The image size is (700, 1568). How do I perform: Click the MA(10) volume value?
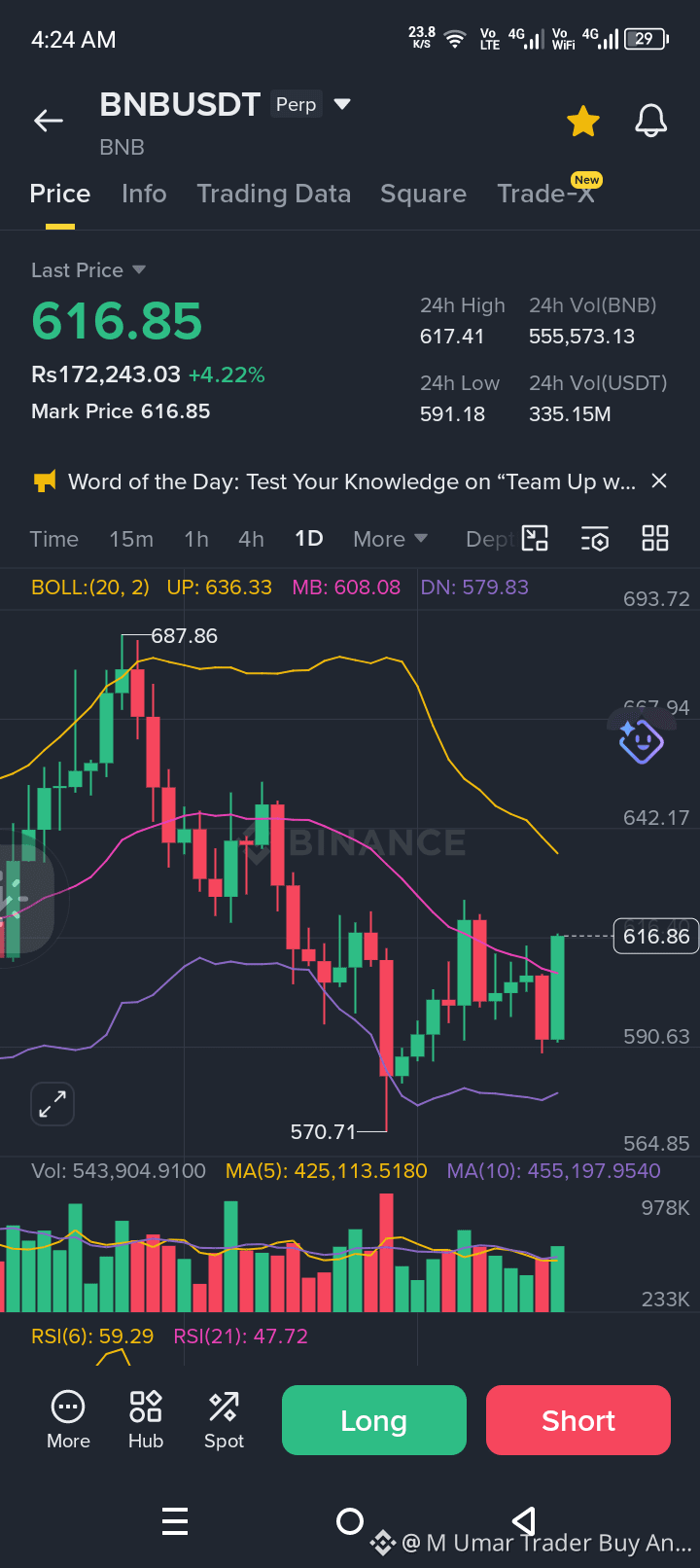coord(553,1171)
